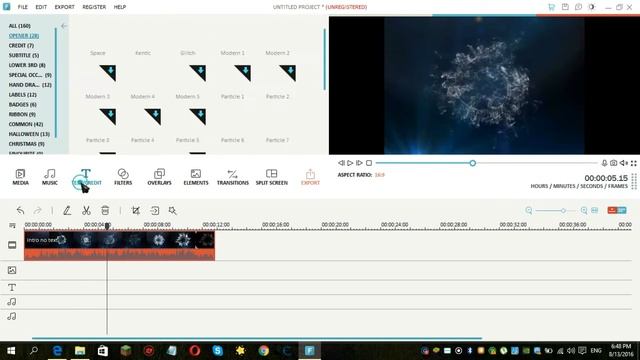The height and width of the screenshot is (360, 640).
Task: Open the Split Screen tab
Action: tap(271, 177)
